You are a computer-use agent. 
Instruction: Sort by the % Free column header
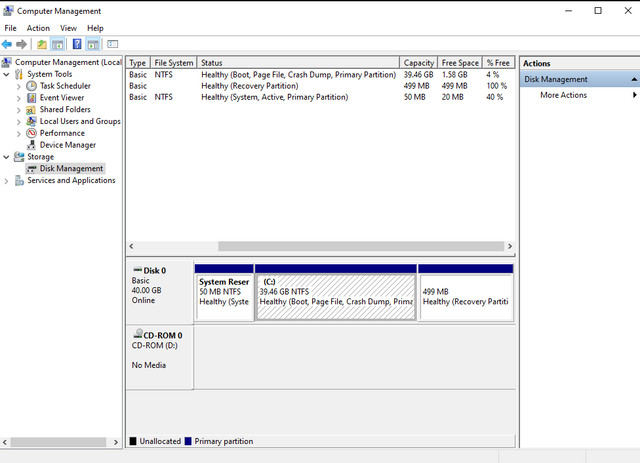tap(498, 63)
